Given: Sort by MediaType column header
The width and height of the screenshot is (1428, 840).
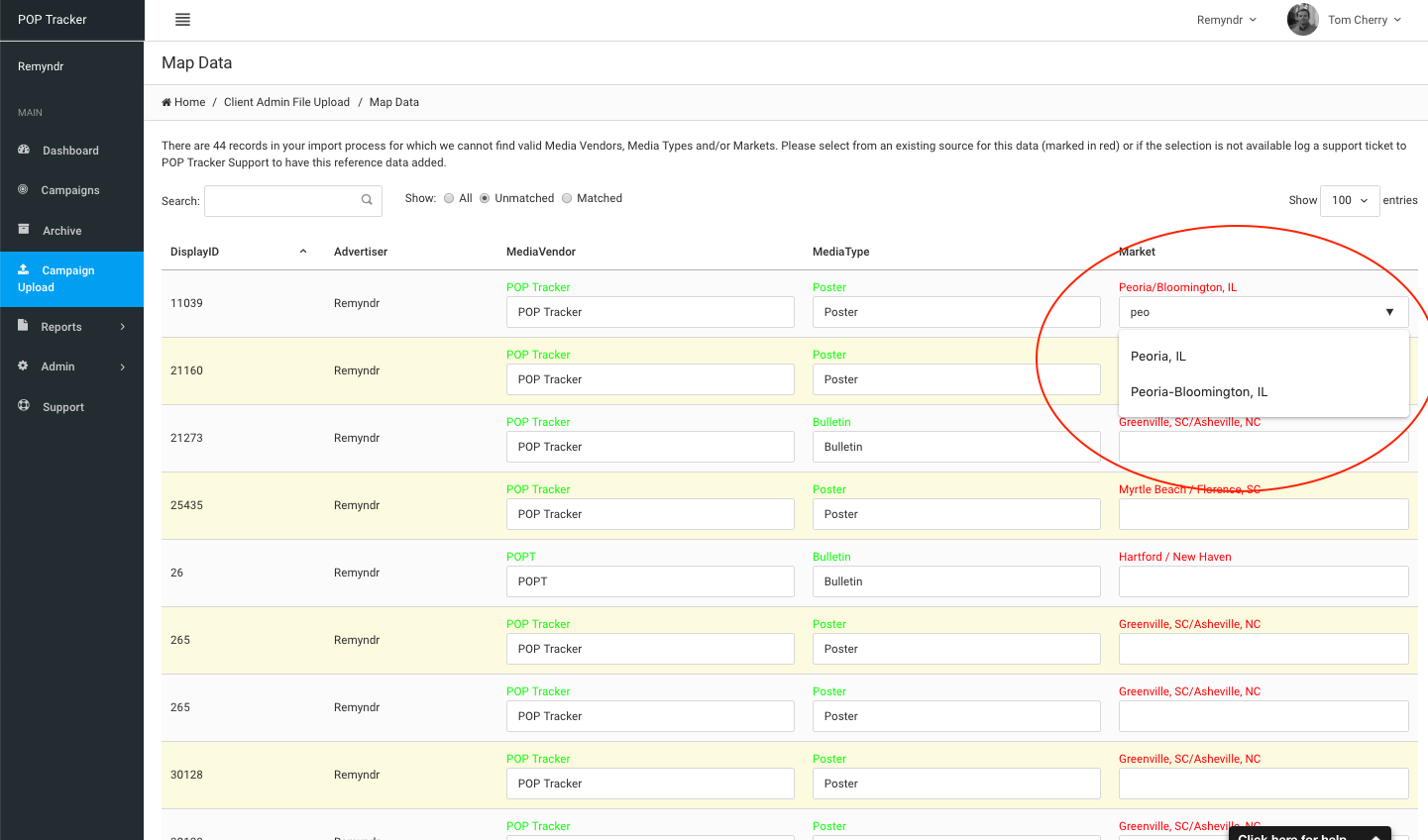Looking at the screenshot, I should point(841,252).
